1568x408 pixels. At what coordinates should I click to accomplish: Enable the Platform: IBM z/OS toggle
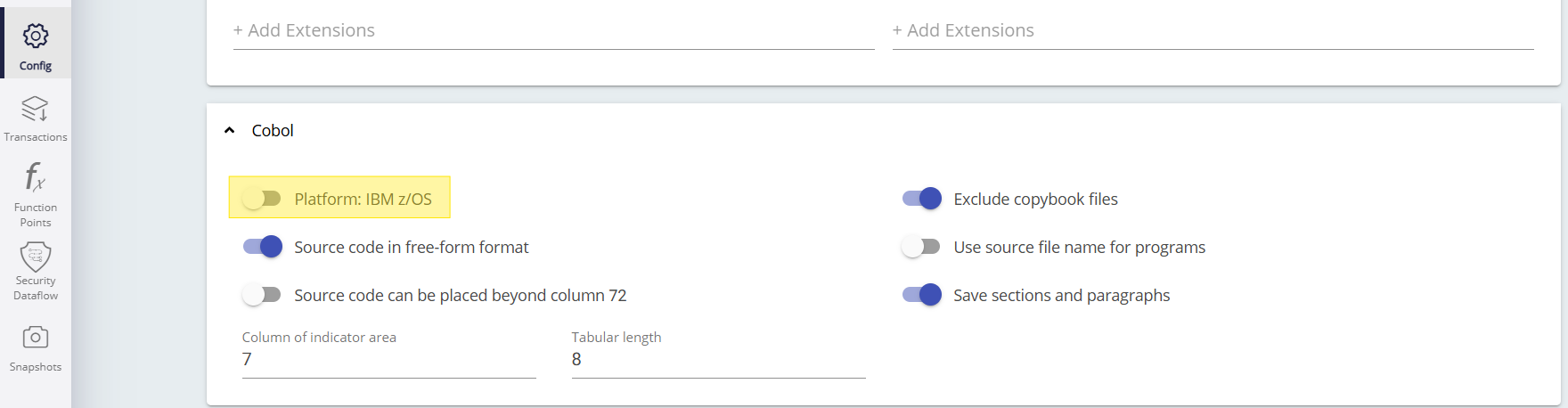coord(262,199)
